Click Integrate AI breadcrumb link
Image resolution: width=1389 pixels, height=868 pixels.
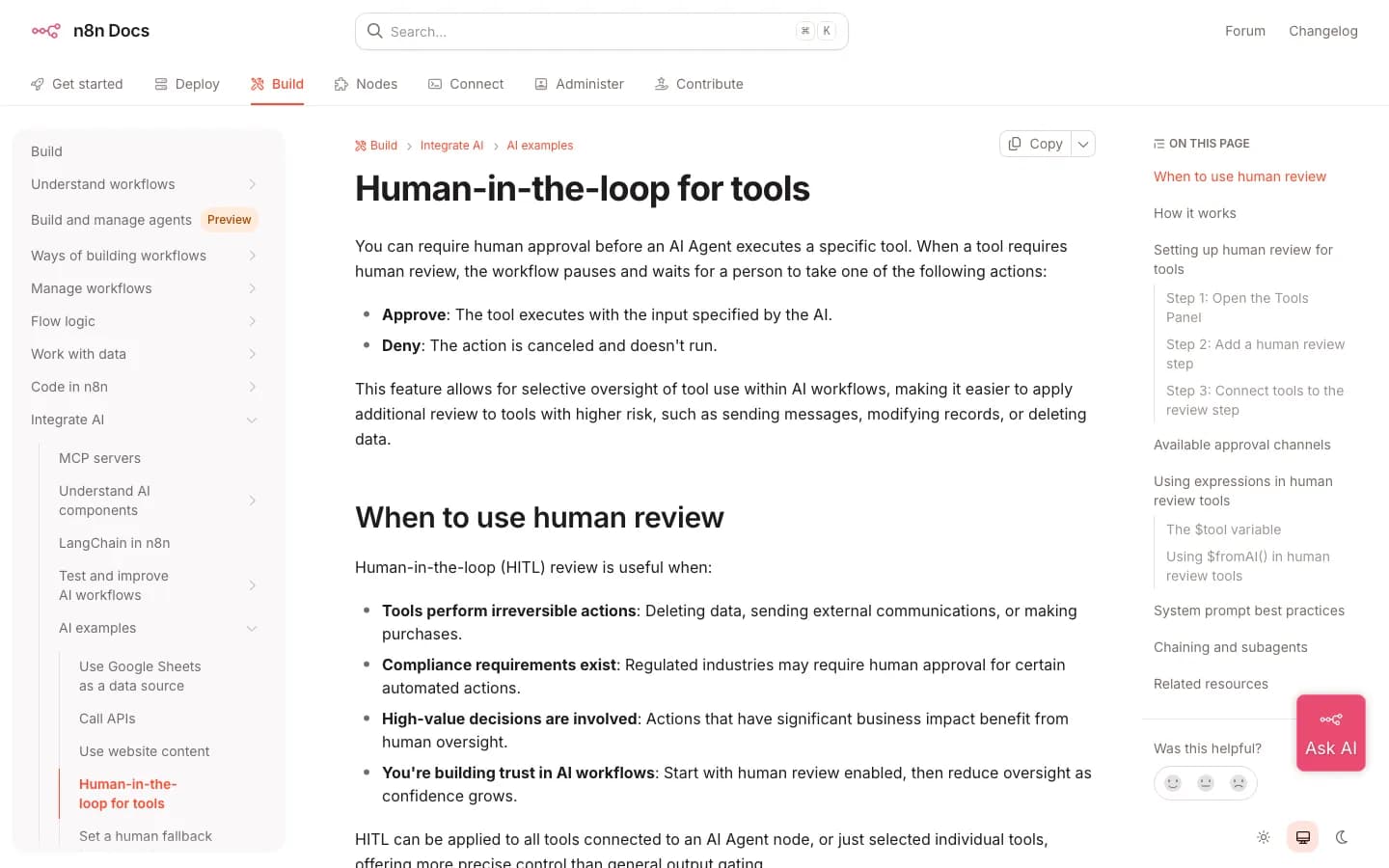click(451, 146)
